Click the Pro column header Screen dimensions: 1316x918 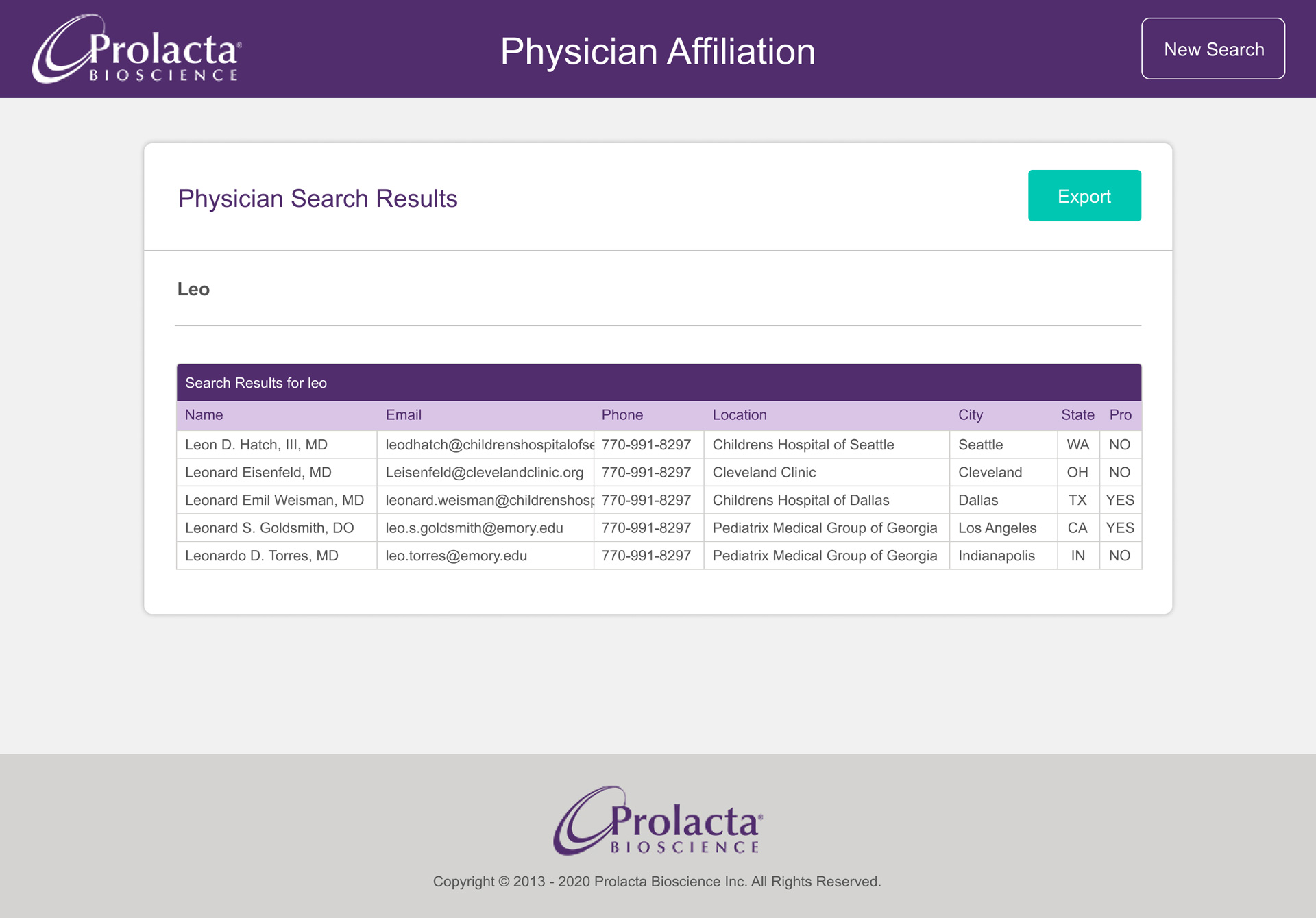pyautogui.click(x=1121, y=415)
